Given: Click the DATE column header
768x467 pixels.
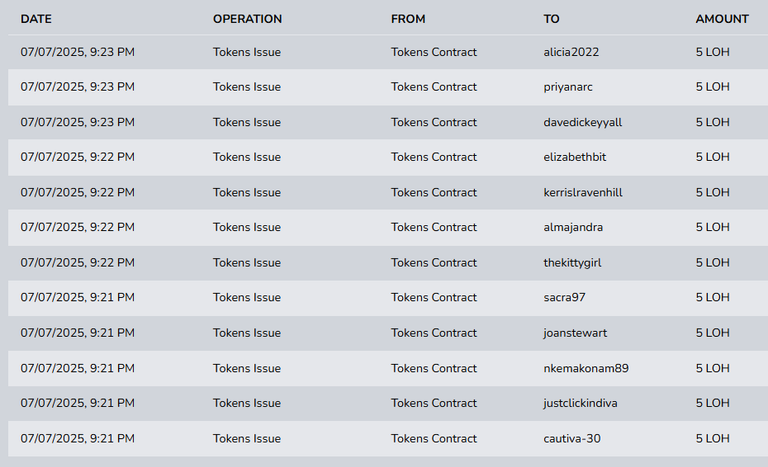Looking at the screenshot, I should [36, 19].
